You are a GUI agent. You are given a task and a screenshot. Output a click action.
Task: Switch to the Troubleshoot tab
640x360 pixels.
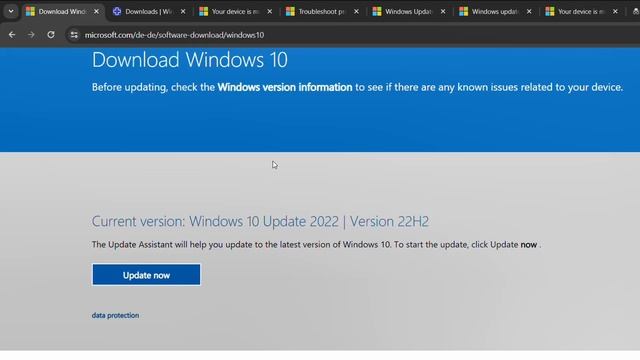click(322, 11)
